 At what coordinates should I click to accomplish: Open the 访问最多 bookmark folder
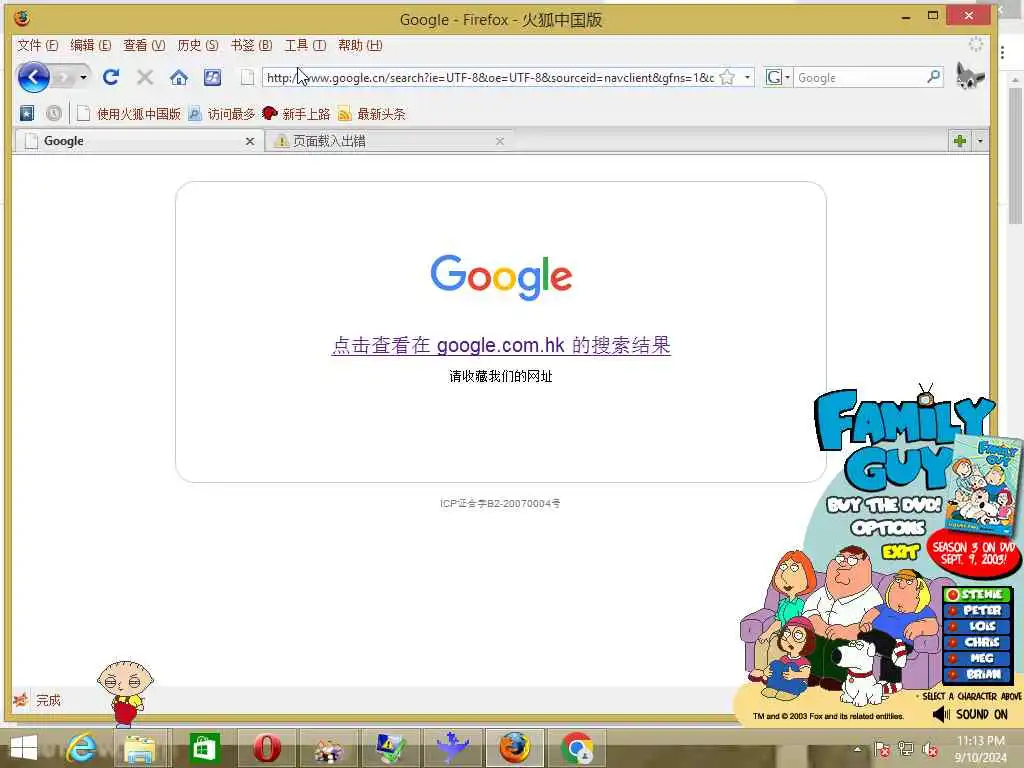coord(221,114)
